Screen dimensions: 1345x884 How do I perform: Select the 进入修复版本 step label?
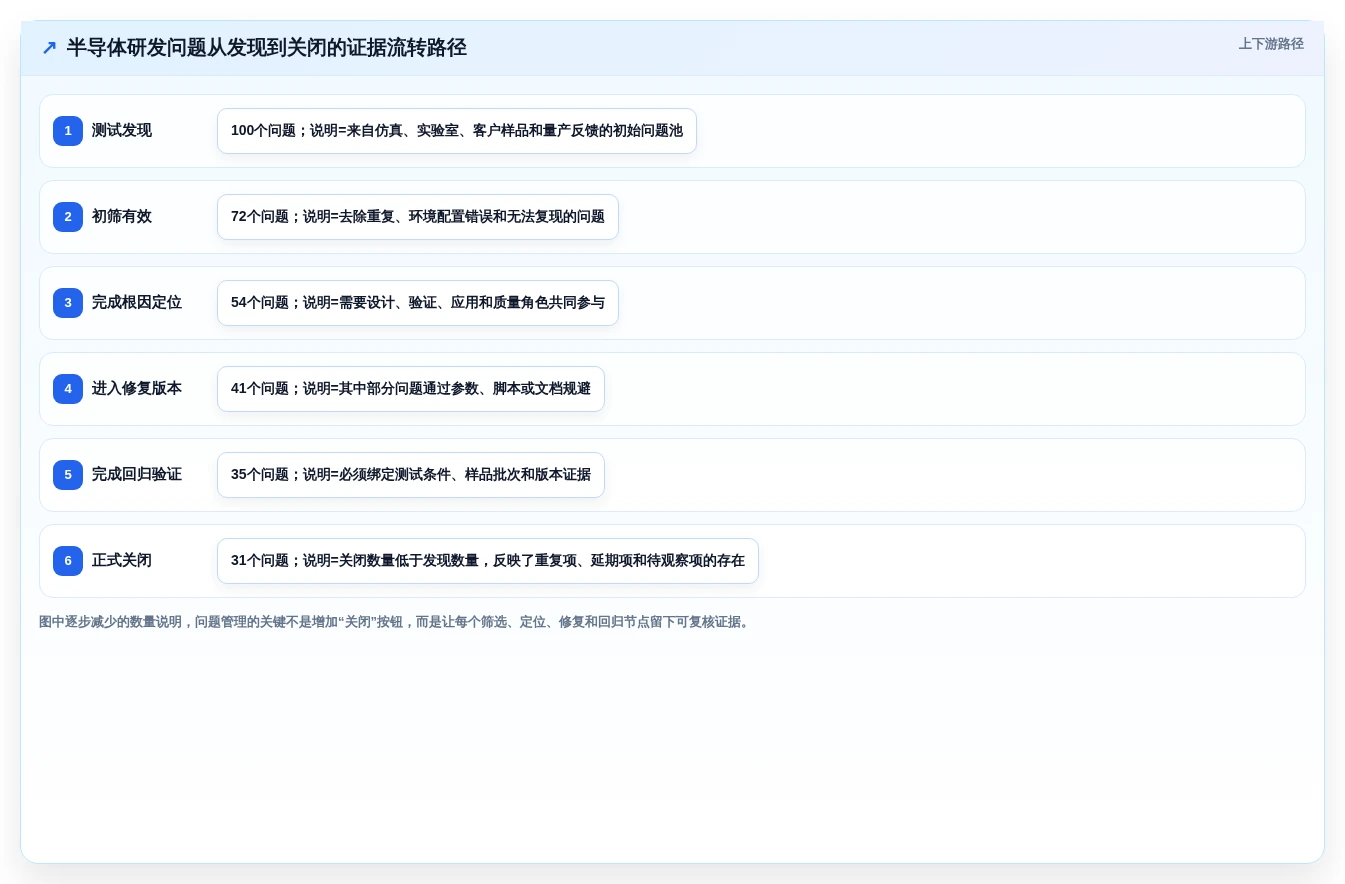137,388
